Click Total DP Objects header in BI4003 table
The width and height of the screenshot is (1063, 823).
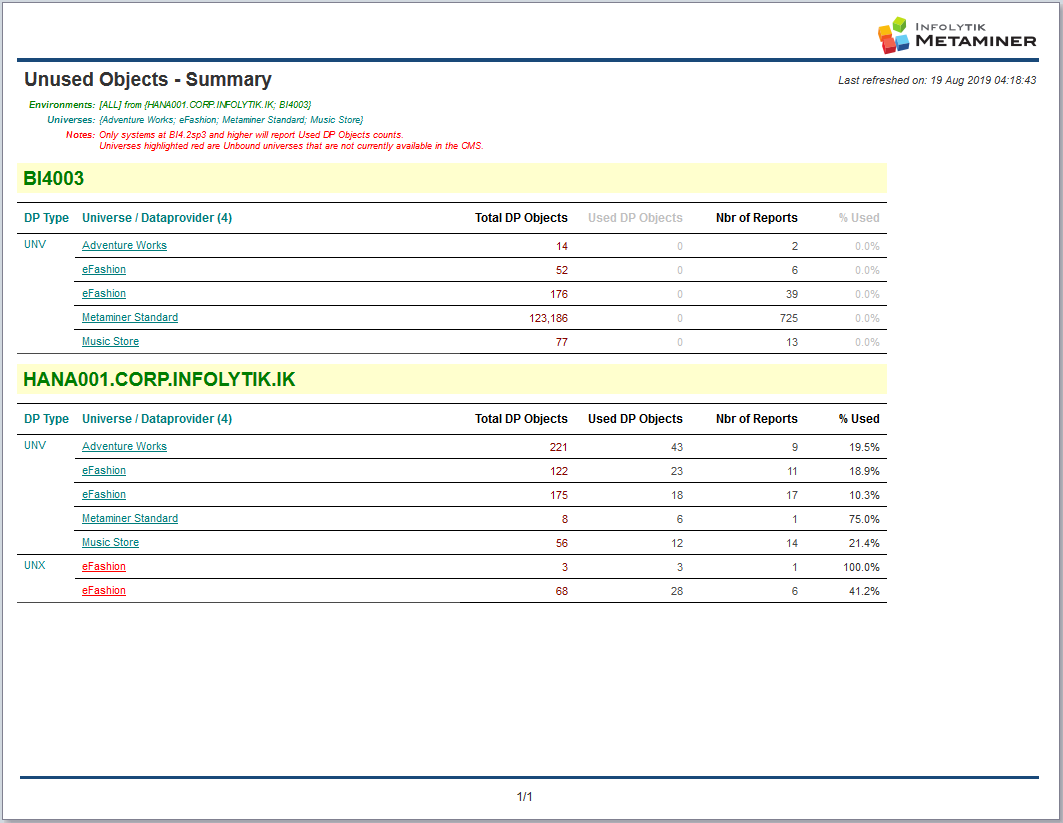click(x=521, y=218)
